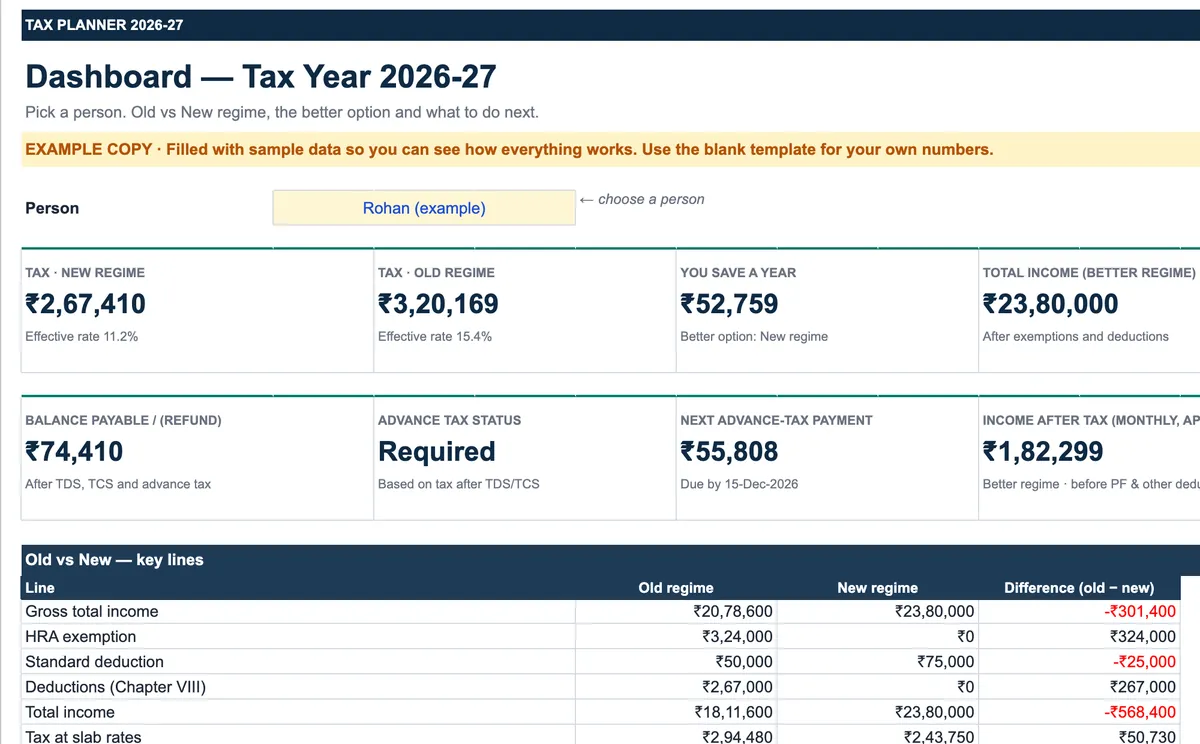
Task: Click the ₹52,759 yearly savings value
Action: click(729, 304)
